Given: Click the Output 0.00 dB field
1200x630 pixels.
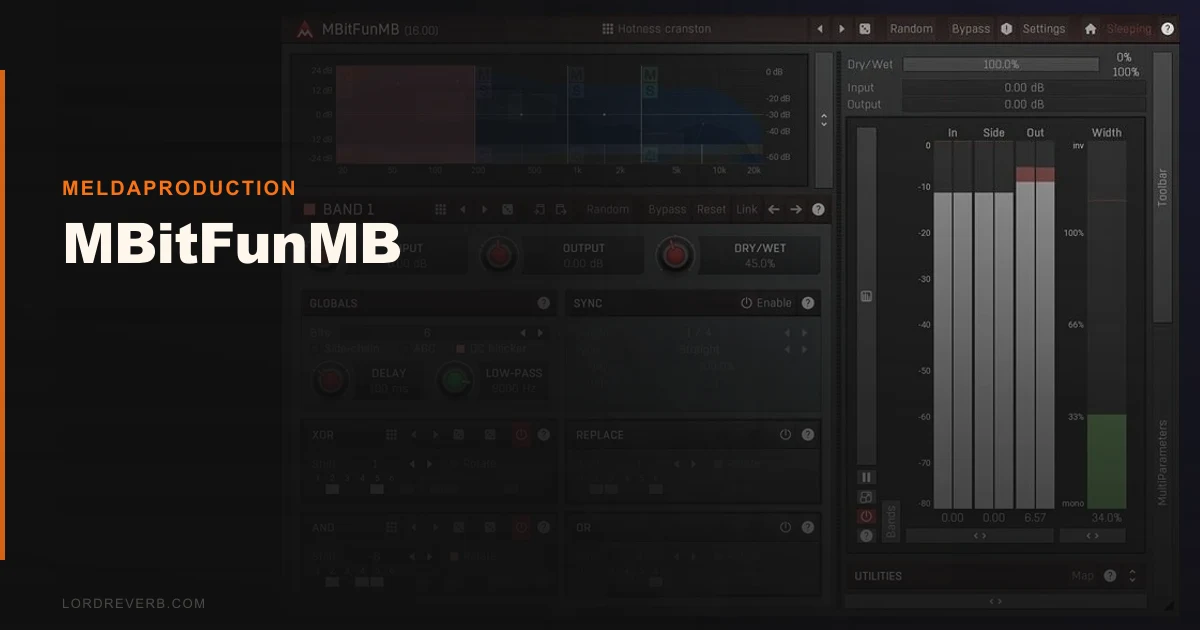Looking at the screenshot, I should pos(1024,104).
